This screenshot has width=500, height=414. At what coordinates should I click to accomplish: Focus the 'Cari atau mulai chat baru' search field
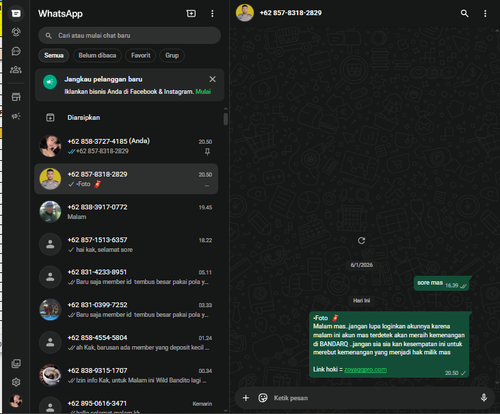point(129,35)
